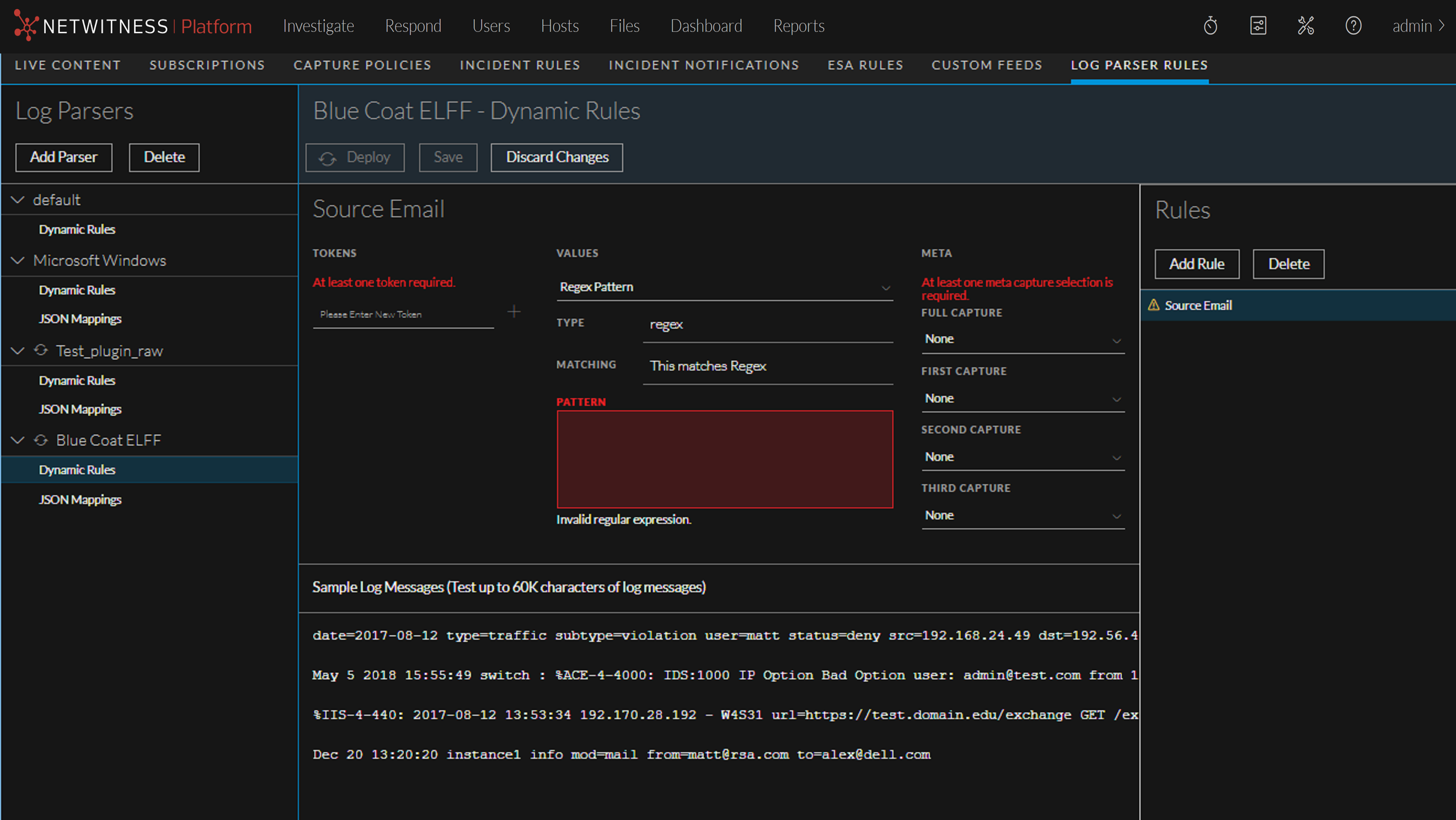The height and width of the screenshot is (820, 1456).
Task: Open the Full Capture dropdown
Action: click(x=1022, y=339)
